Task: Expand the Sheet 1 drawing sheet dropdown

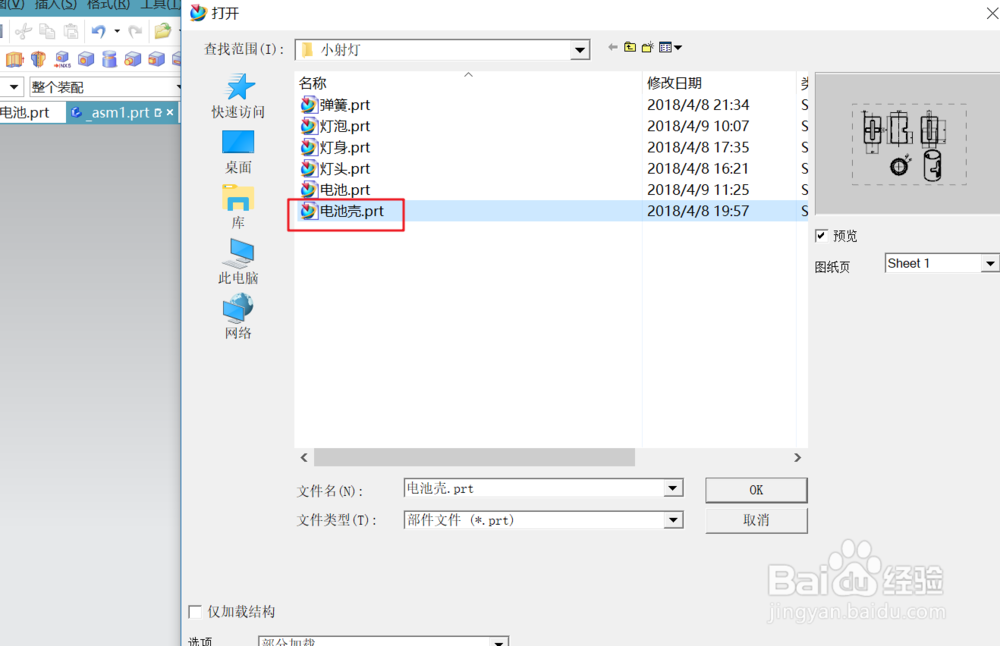Action: click(990, 263)
